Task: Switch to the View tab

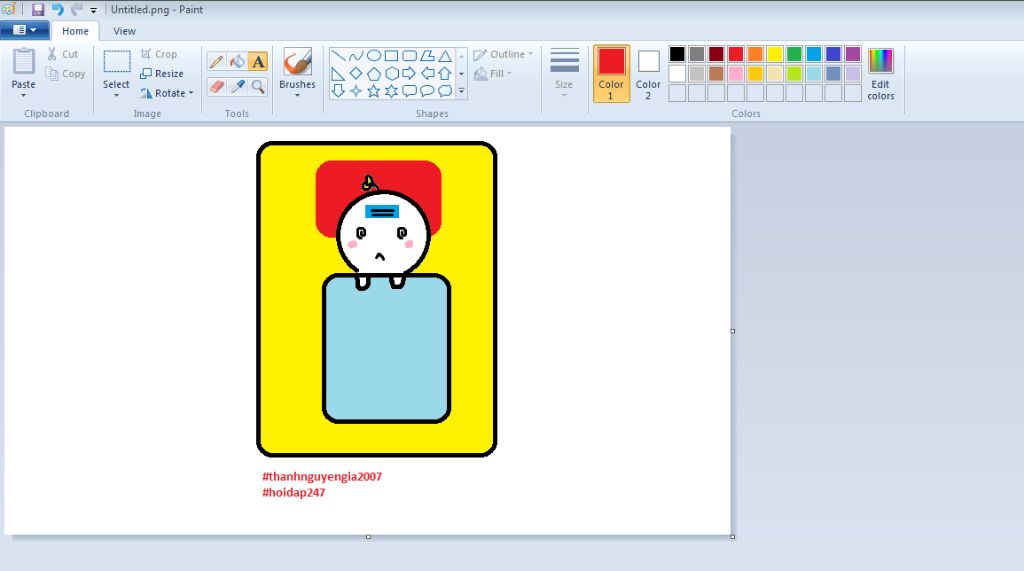Action: click(x=124, y=31)
